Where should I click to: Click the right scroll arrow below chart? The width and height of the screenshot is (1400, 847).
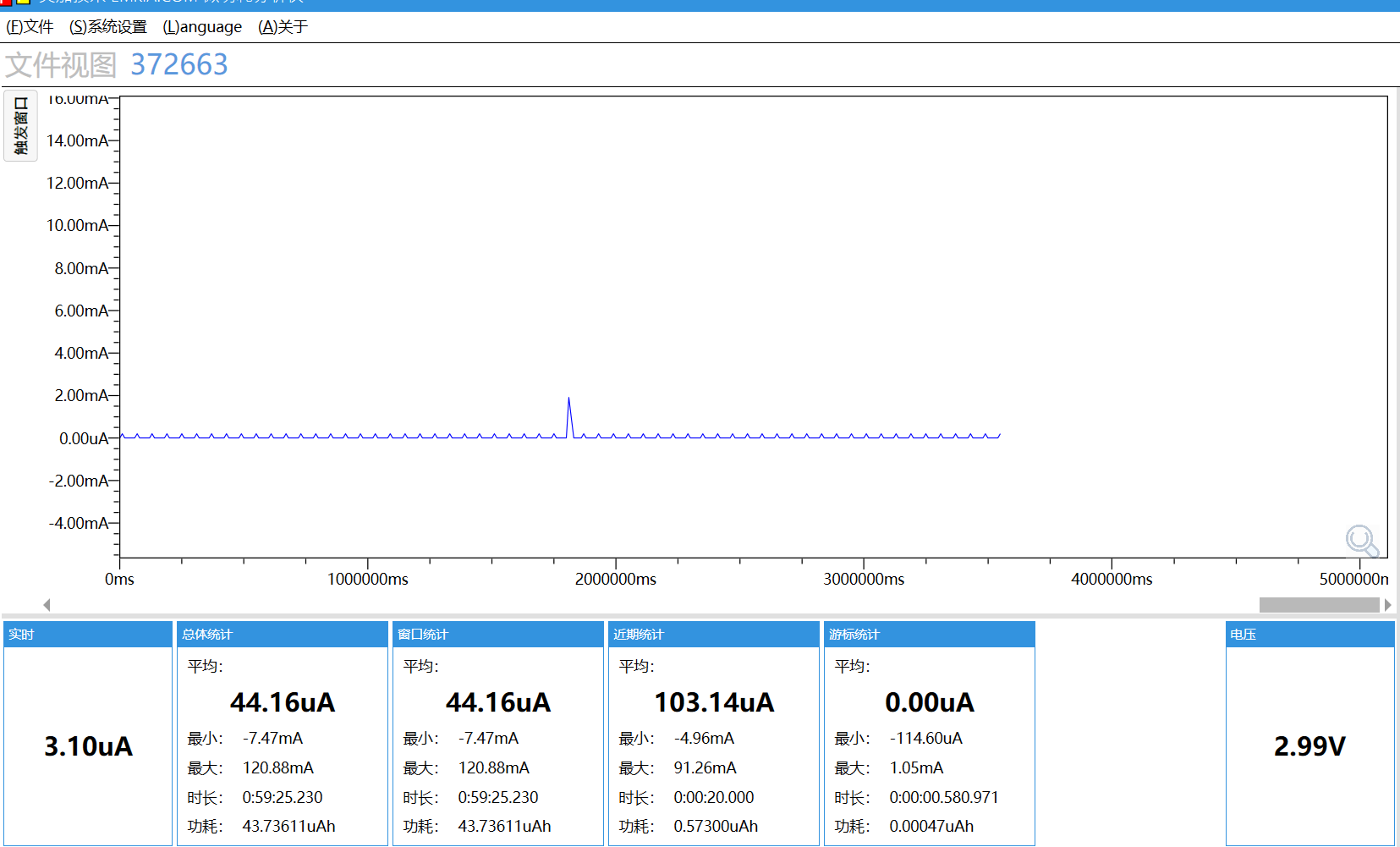click(x=1387, y=605)
